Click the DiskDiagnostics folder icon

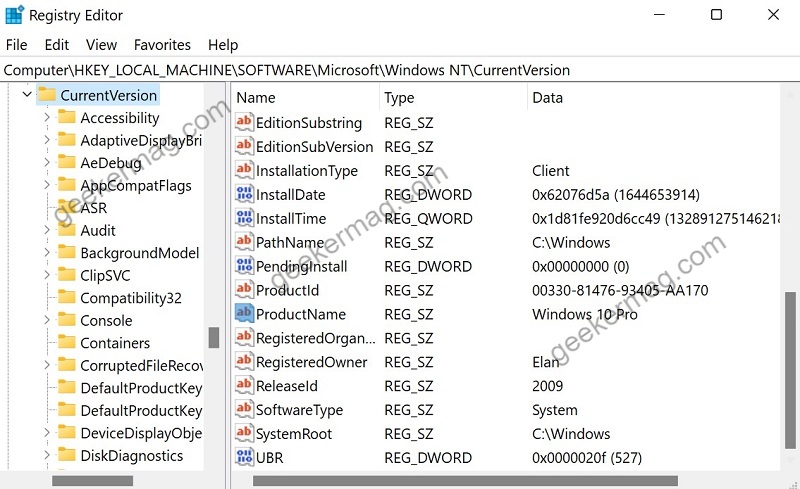(x=67, y=454)
